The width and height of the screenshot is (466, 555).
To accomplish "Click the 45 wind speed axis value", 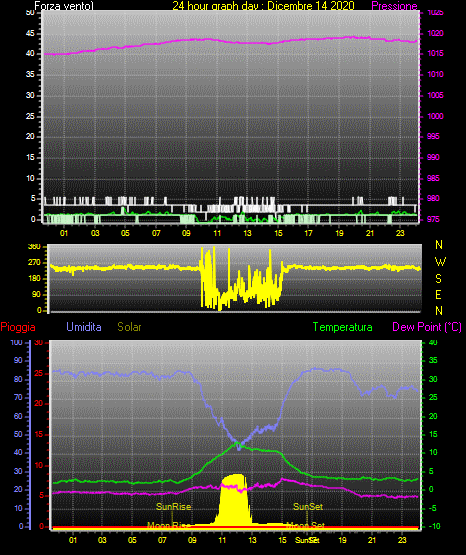I will 30,34.
